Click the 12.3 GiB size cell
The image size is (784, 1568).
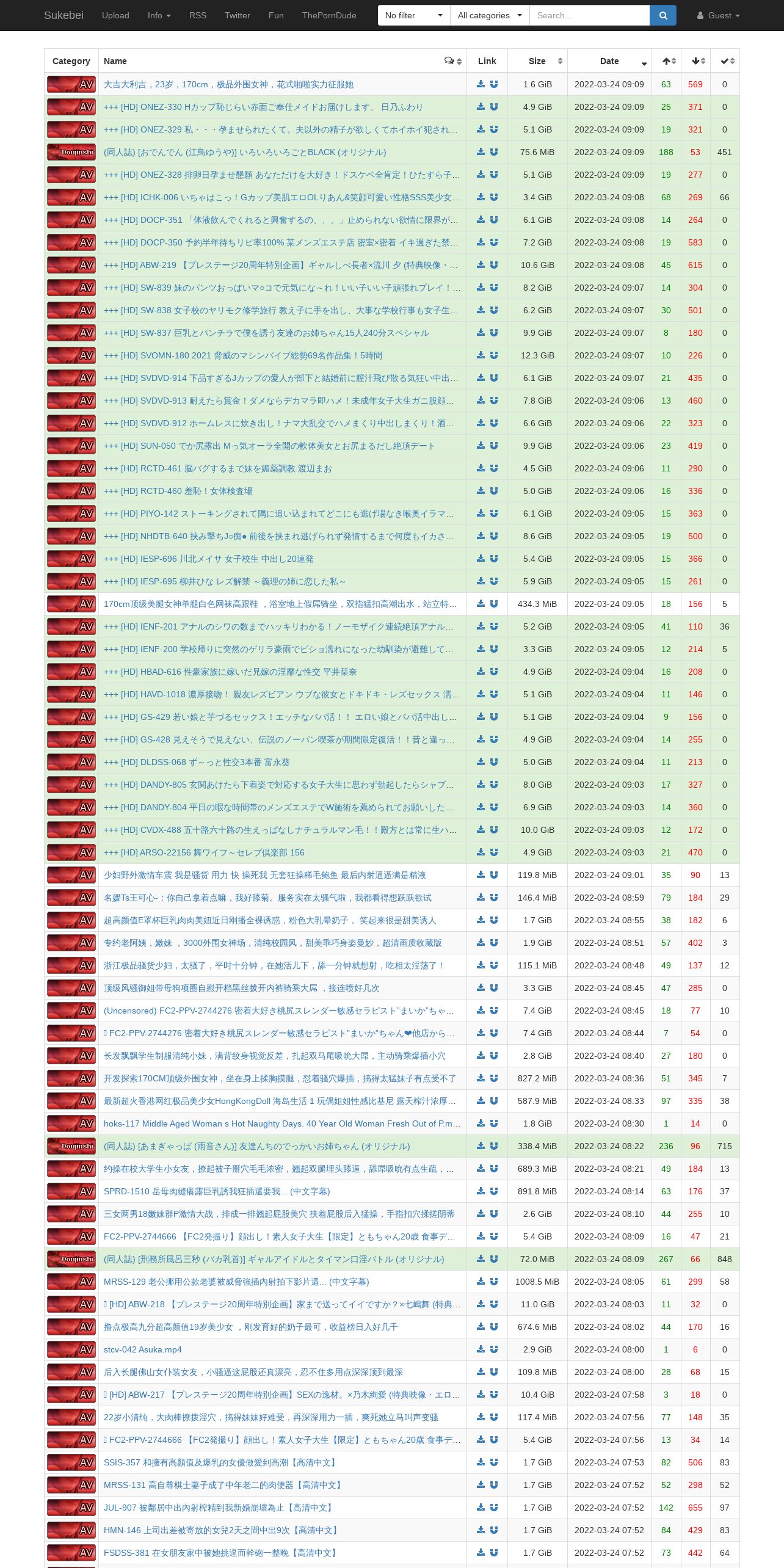coord(537,355)
